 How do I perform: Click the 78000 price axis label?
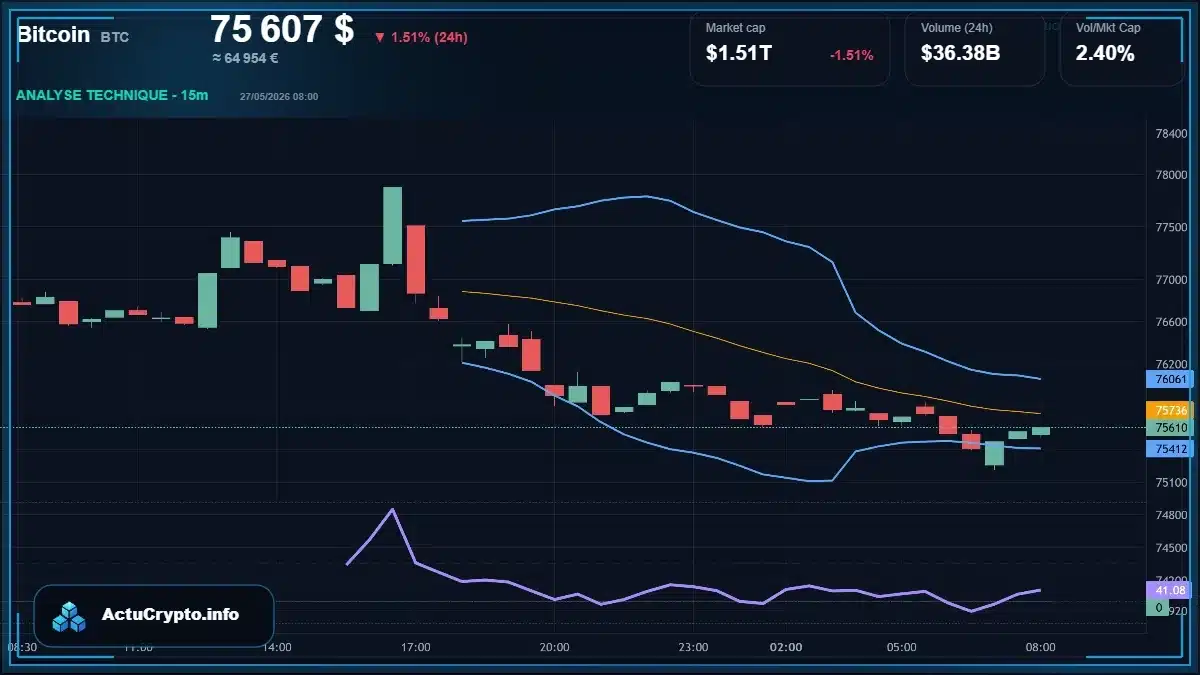click(x=1171, y=175)
